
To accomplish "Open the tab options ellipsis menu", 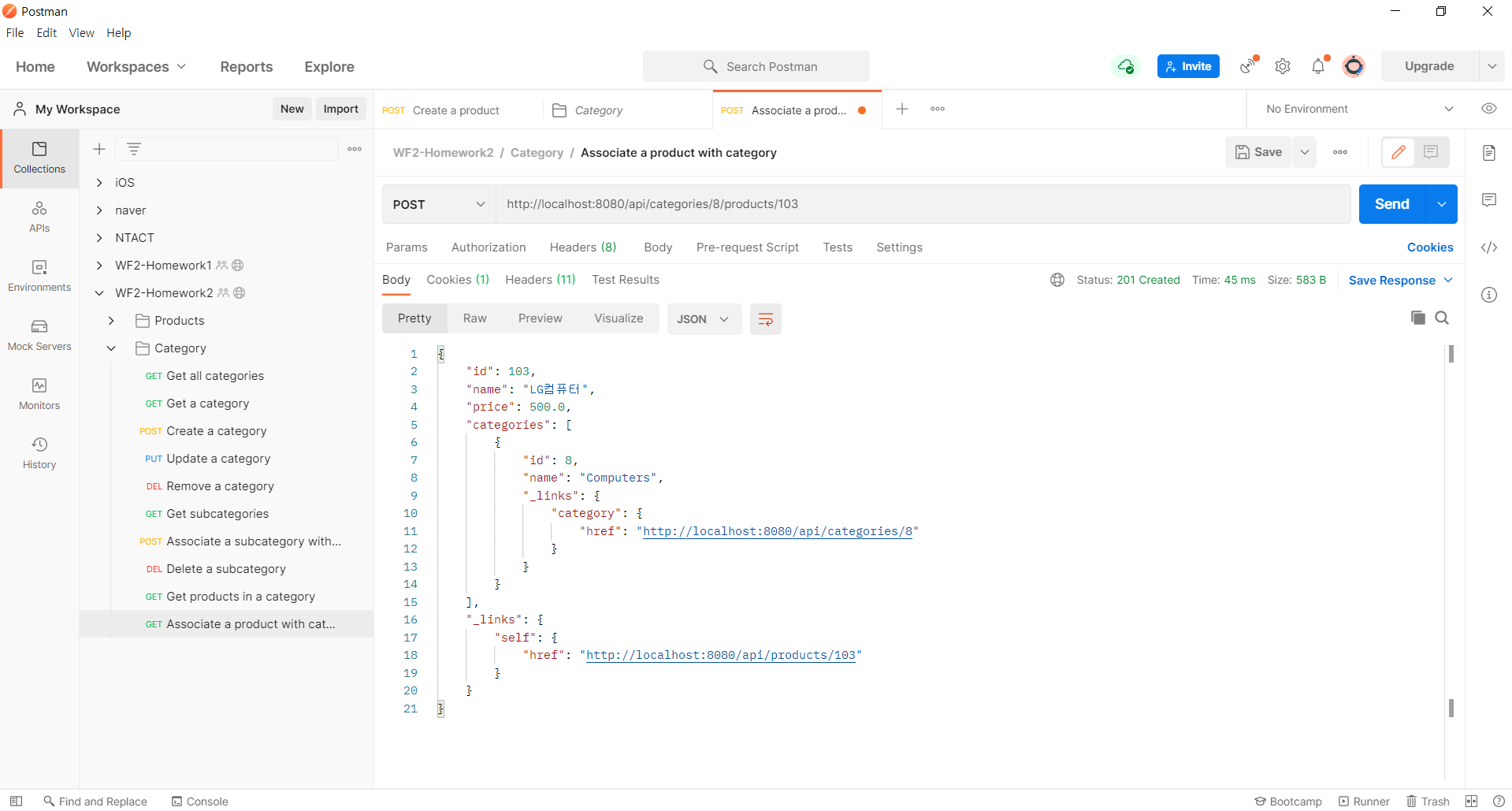I will pos(938,109).
